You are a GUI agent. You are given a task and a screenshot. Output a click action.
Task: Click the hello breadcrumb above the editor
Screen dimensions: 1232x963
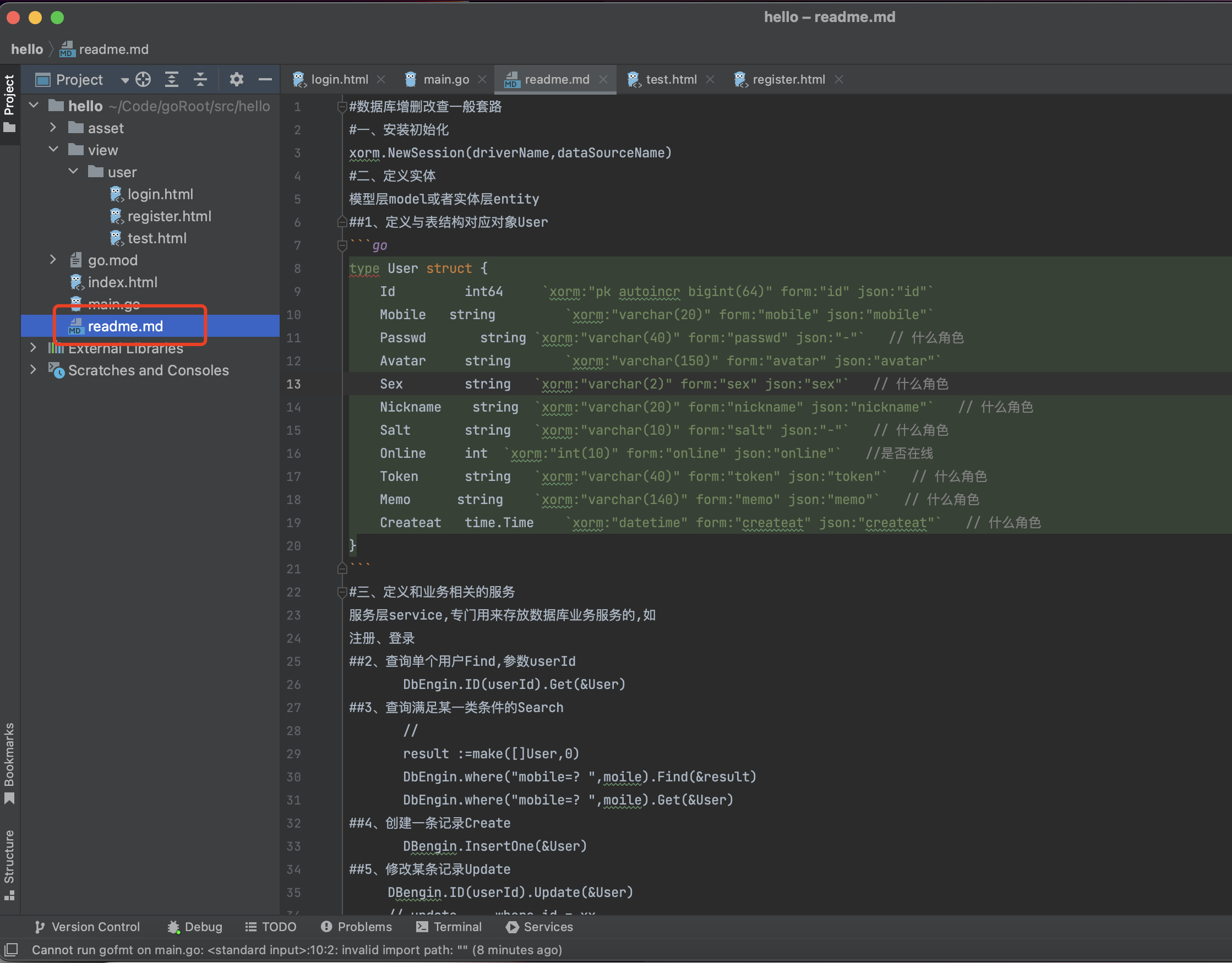tap(26, 48)
